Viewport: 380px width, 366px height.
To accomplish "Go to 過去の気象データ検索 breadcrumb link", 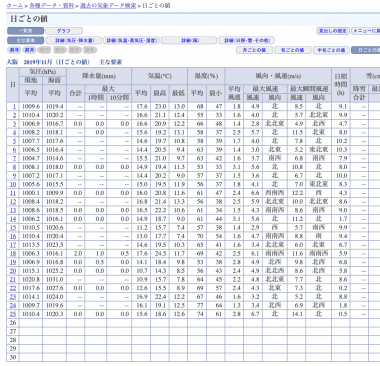I will [108, 6].
